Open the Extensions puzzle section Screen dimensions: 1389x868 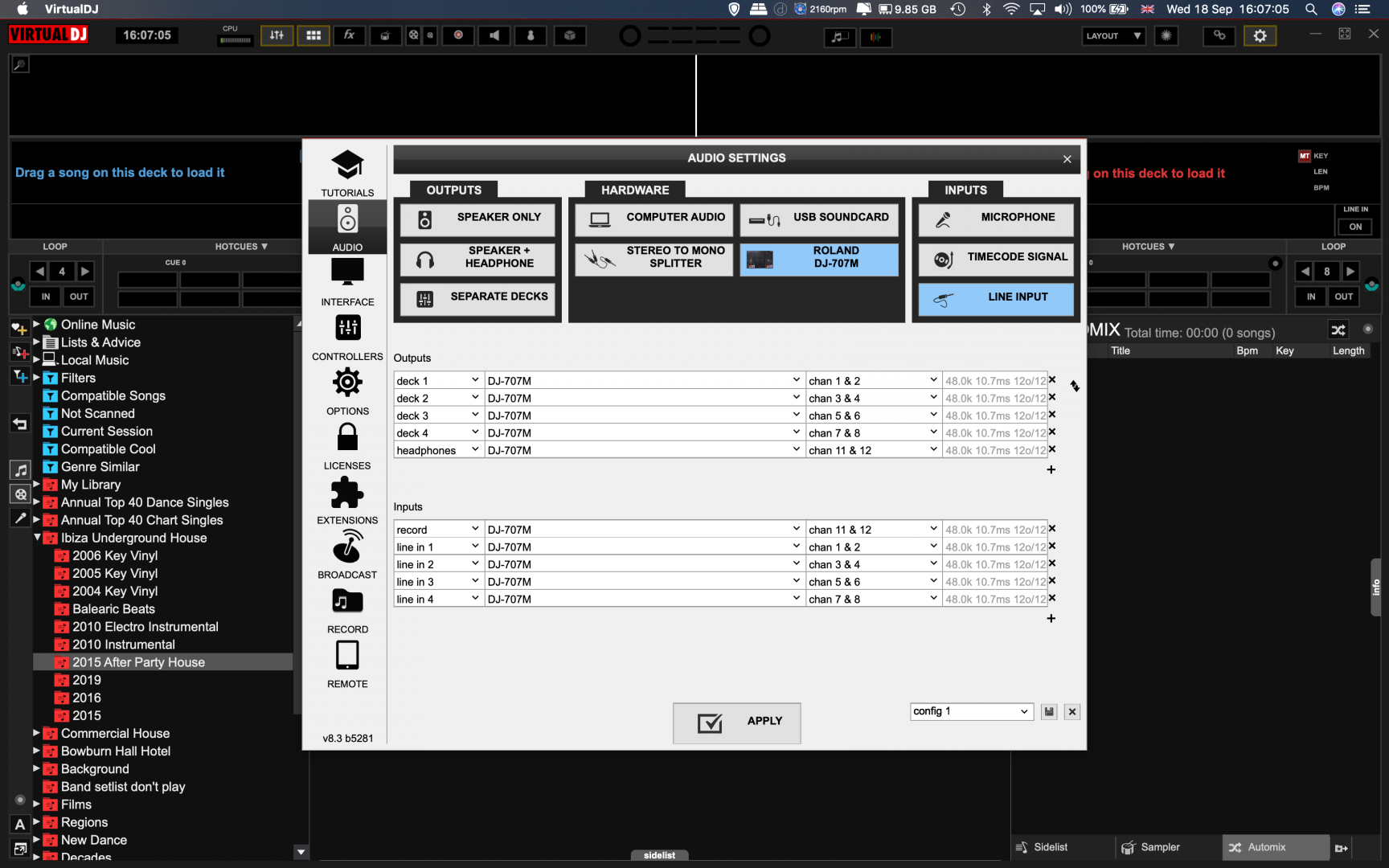(x=347, y=501)
